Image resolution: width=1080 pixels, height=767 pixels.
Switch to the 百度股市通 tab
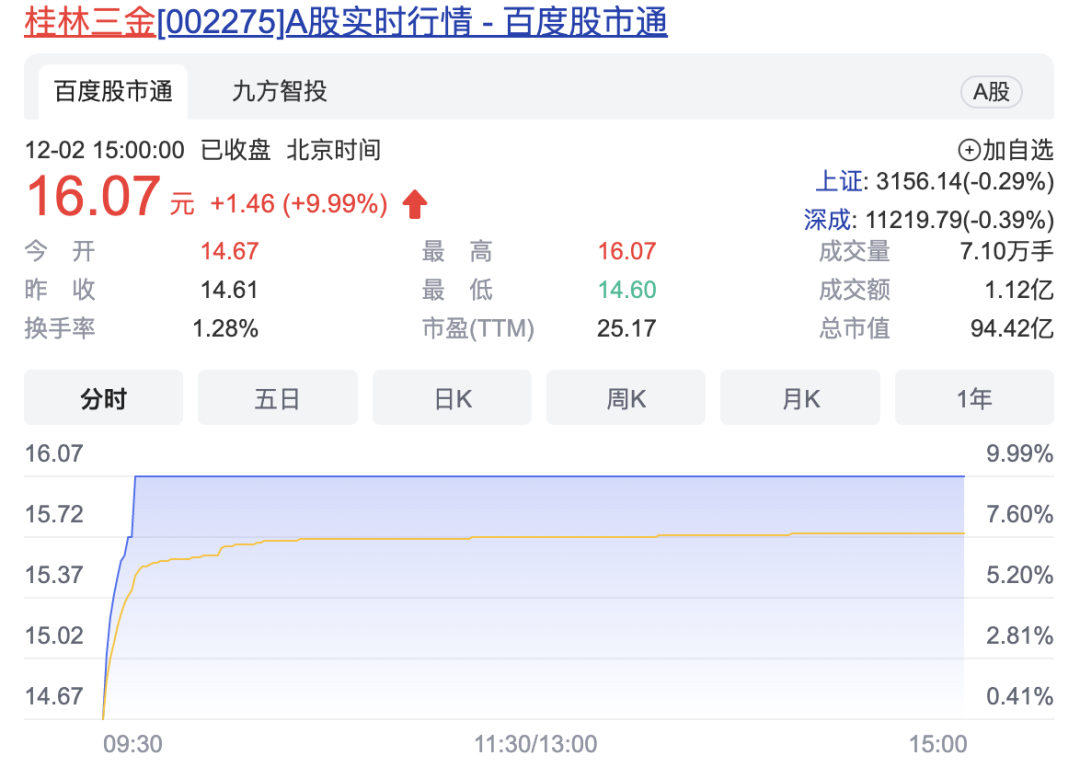(x=113, y=92)
